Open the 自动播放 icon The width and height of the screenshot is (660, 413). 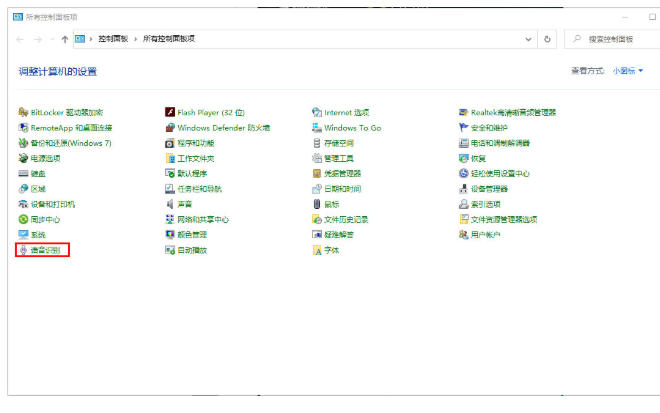point(170,250)
